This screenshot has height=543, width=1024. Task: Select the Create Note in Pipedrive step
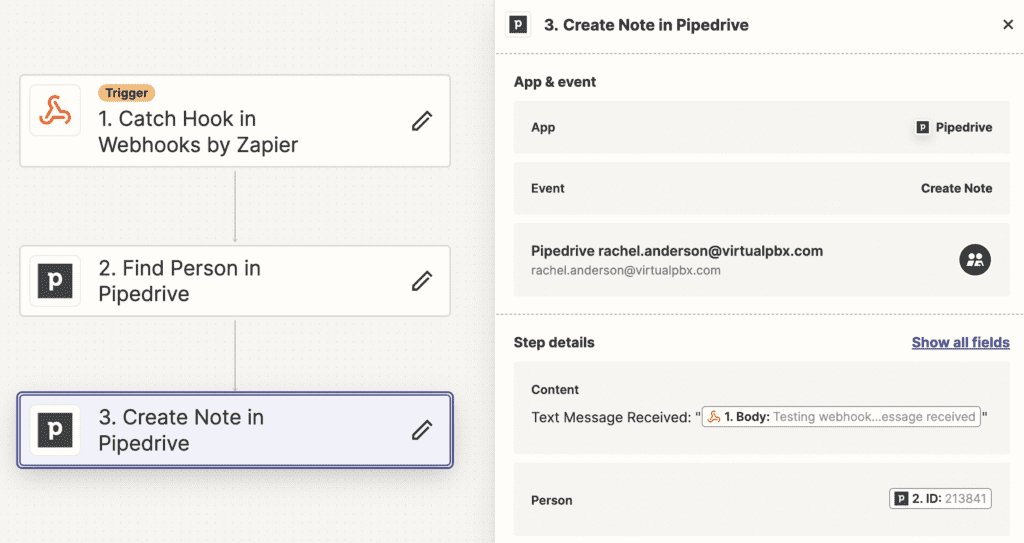pyautogui.click(x=235, y=430)
